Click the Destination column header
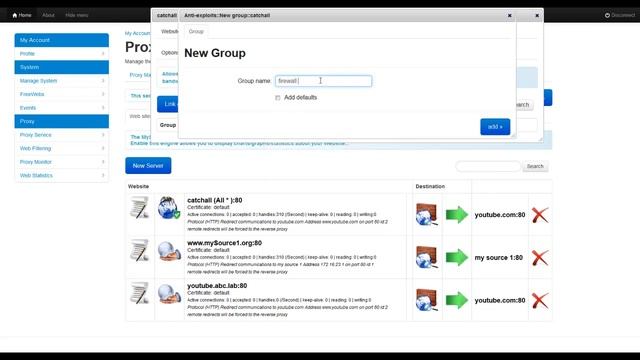The height and width of the screenshot is (360, 640). tap(430, 186)
